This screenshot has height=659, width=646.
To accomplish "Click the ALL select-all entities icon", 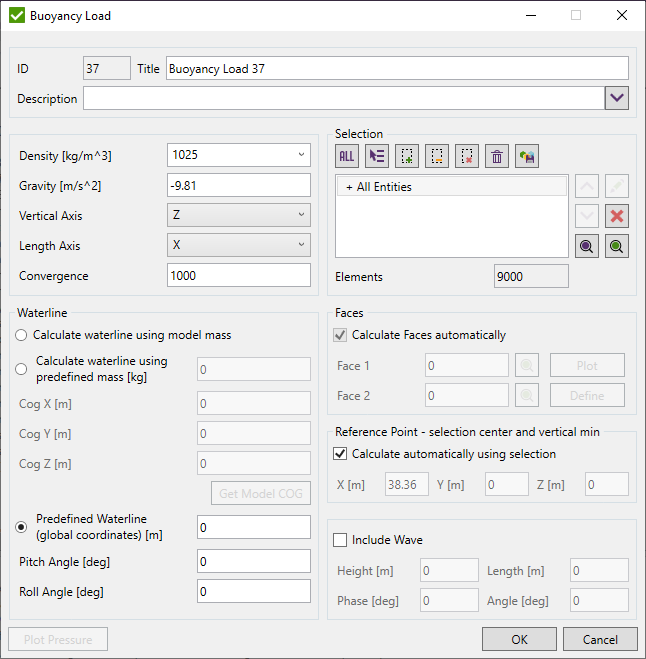I will pos(347,156).
